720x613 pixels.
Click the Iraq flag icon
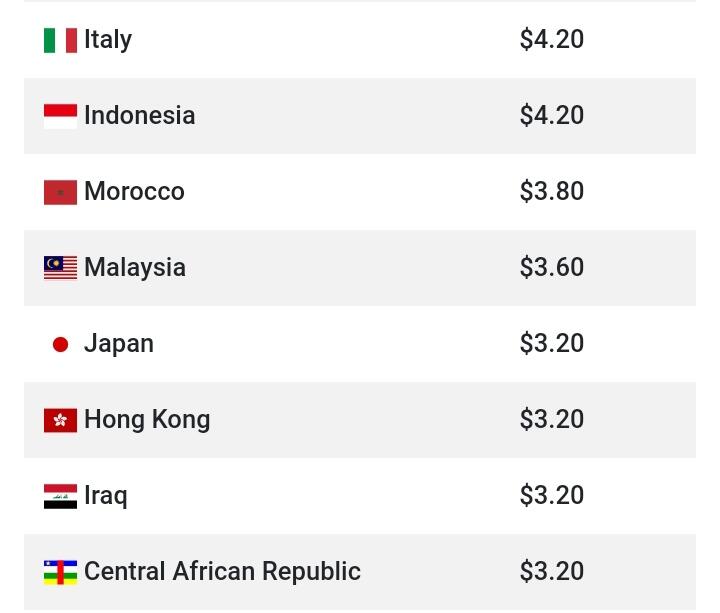[60, 496]
